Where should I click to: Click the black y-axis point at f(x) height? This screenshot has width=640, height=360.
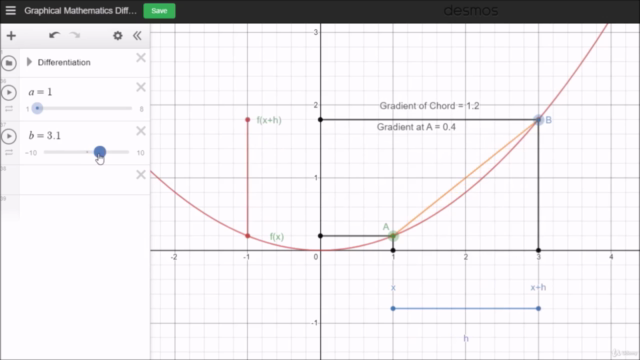(320, 236)
